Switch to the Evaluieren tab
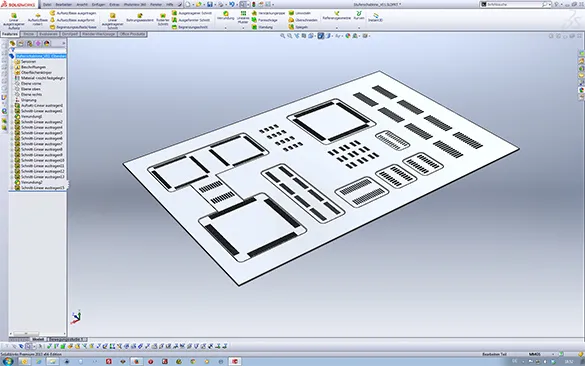The image size is (585, 366). click(x=49, y=34)
